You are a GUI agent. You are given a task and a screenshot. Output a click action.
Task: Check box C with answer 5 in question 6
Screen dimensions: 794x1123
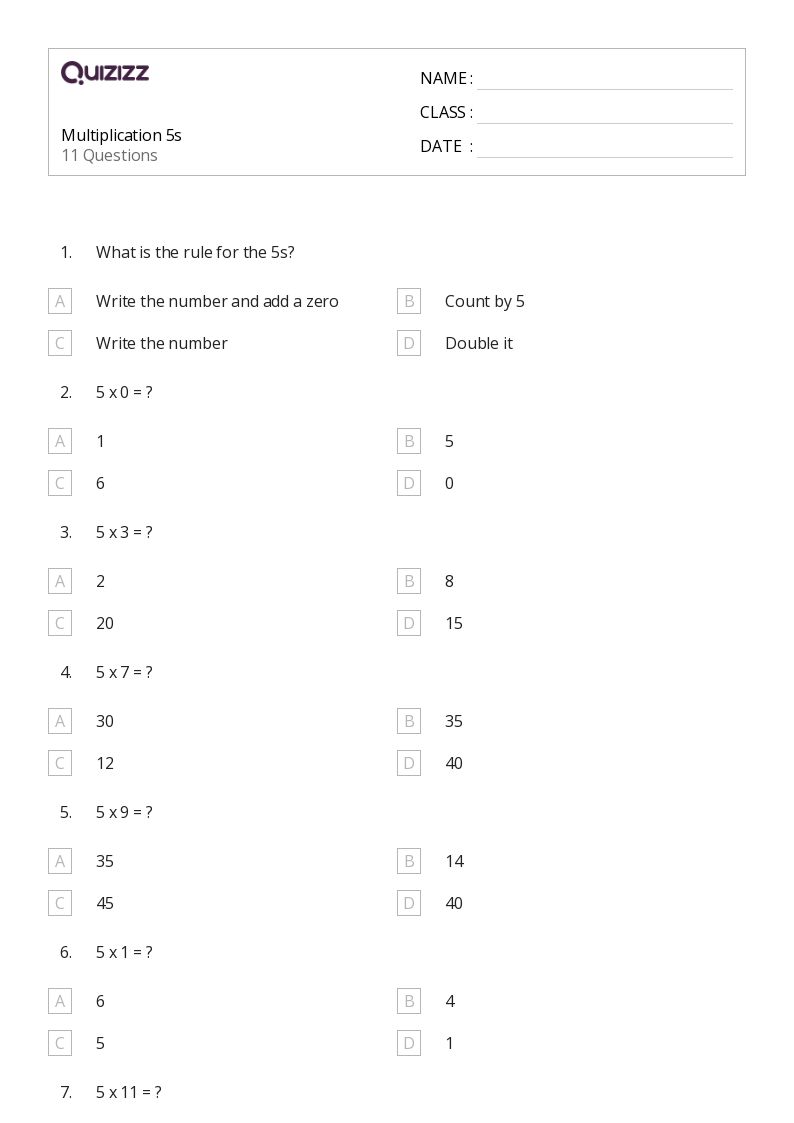coord(60,1044)
